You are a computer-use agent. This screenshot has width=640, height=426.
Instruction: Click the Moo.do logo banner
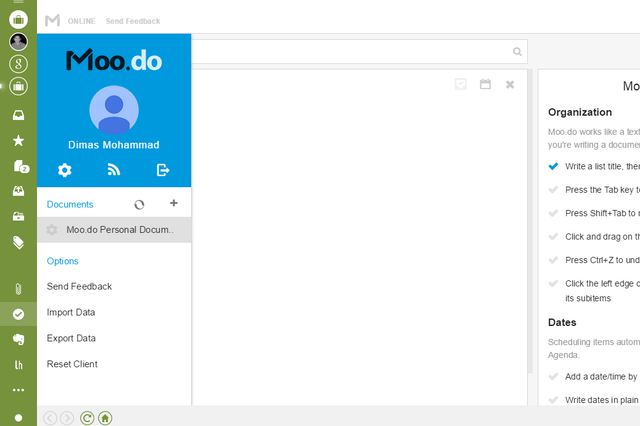[x=114, y=60]
